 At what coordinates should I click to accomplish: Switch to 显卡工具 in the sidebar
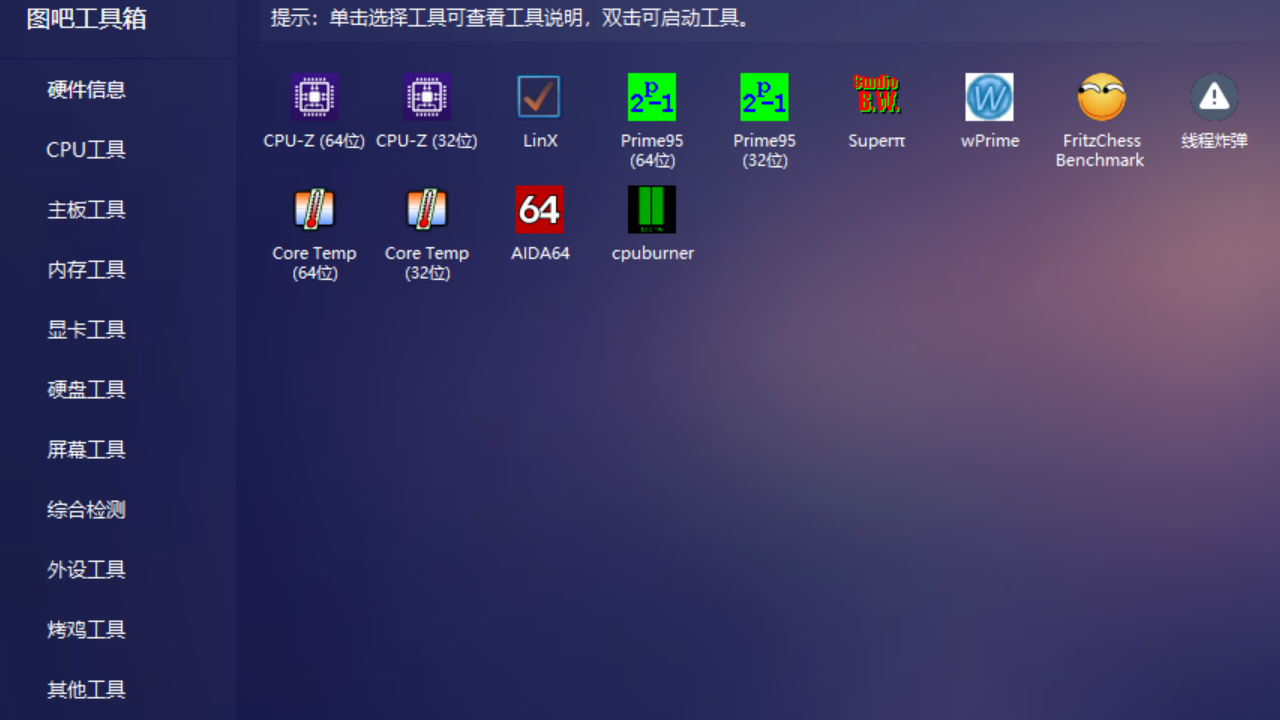tap(86, 330)
